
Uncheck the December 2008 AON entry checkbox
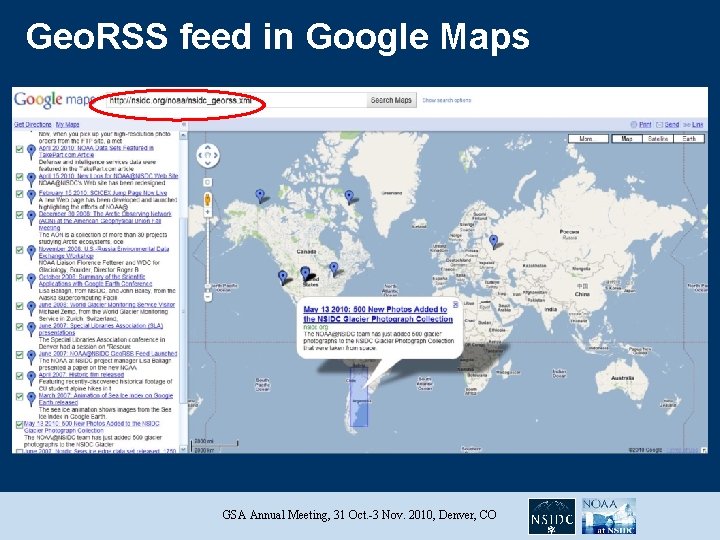[x=19, y=215]
